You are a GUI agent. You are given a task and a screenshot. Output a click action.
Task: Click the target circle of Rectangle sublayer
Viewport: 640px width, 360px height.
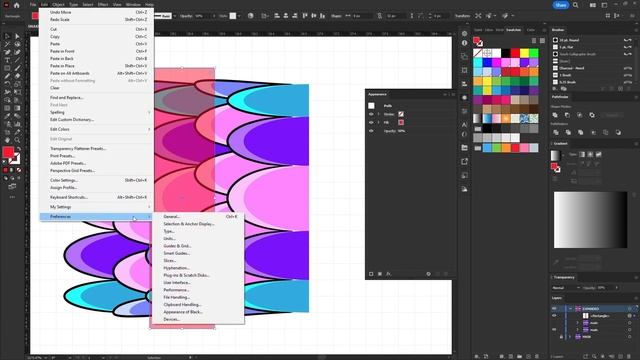tap(629, 316)
